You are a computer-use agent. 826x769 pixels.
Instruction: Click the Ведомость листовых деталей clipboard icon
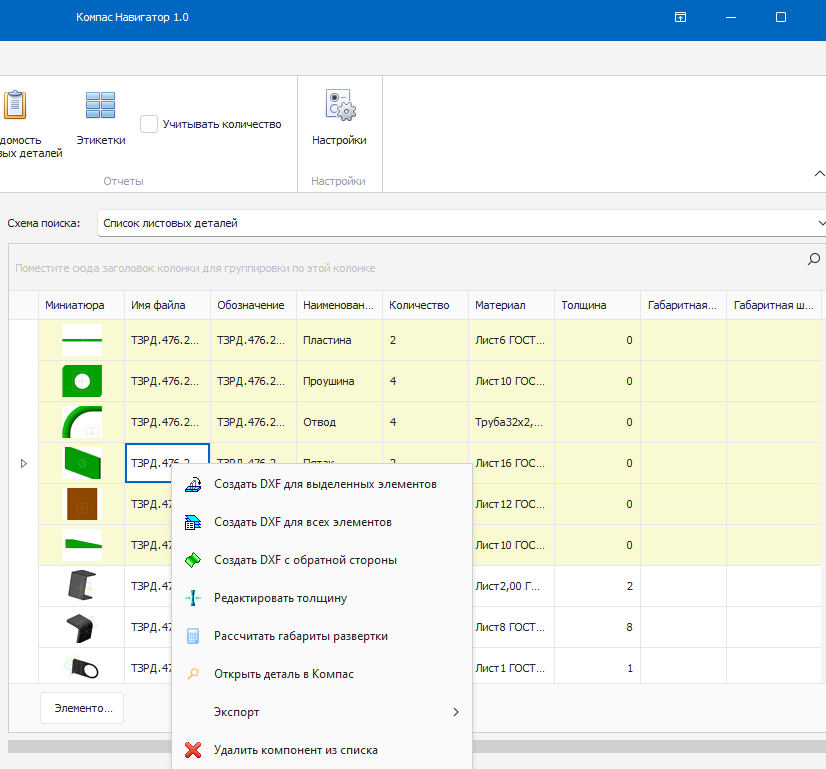15,106
